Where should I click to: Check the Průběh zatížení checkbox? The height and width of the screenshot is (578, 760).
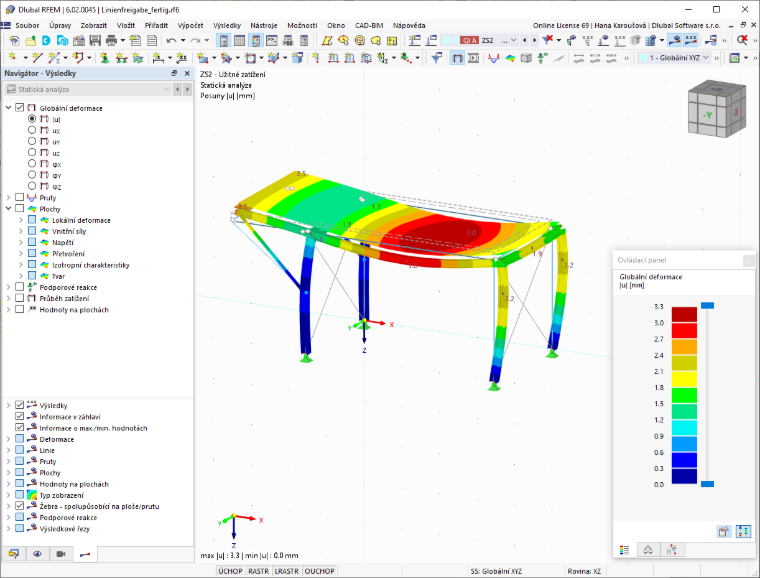(x=19, y=298)
